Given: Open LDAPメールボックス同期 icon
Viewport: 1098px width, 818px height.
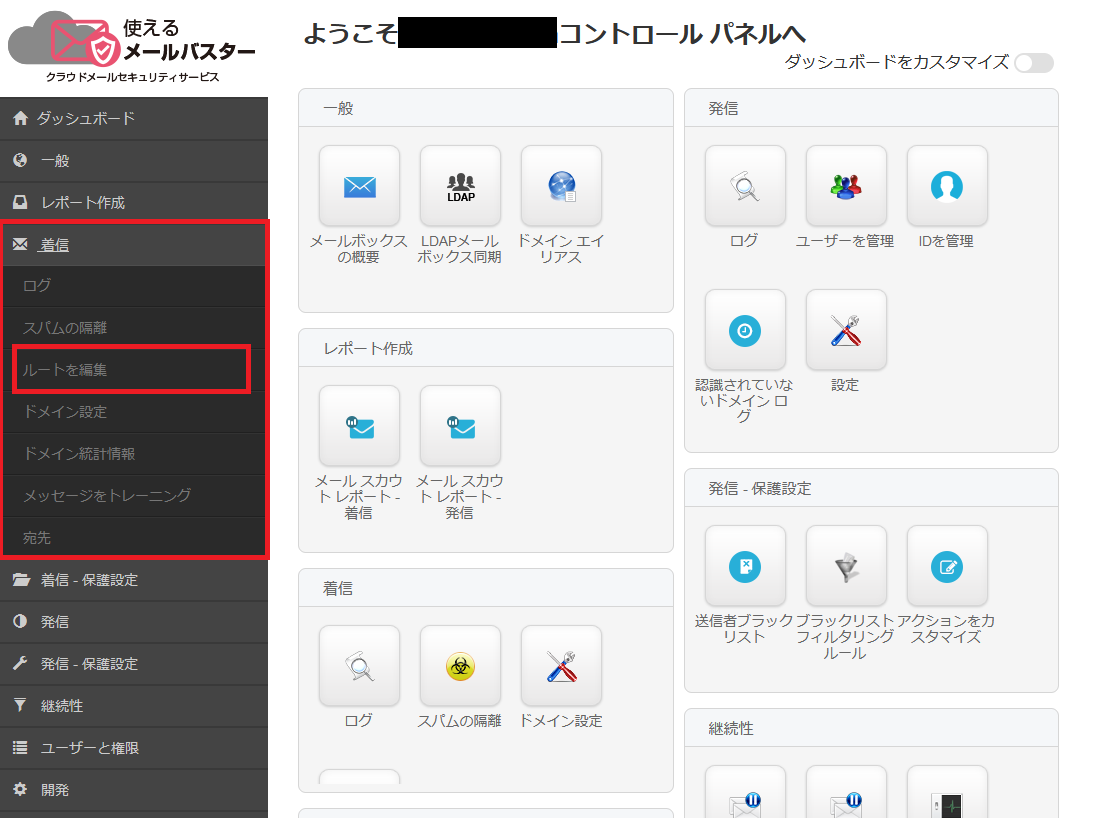Looking at the screenshot, I should pos(460,186).
